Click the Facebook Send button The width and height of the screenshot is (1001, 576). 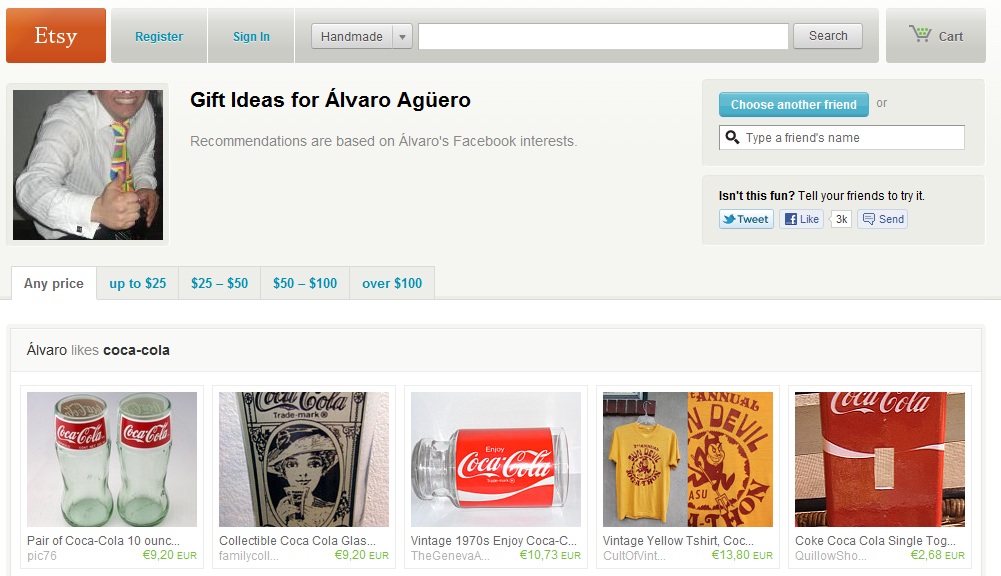tap(882, 219)
